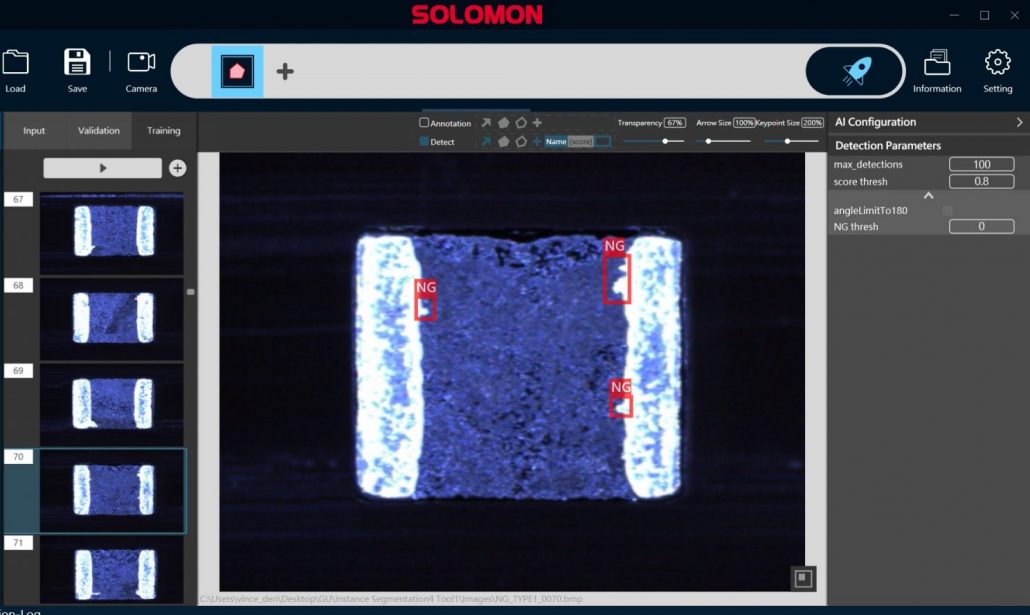The width and height of the screenshot is (1030, 615).
Task: Click the Information panel icon
Action: pyautogui.click(x=937, y=62)
